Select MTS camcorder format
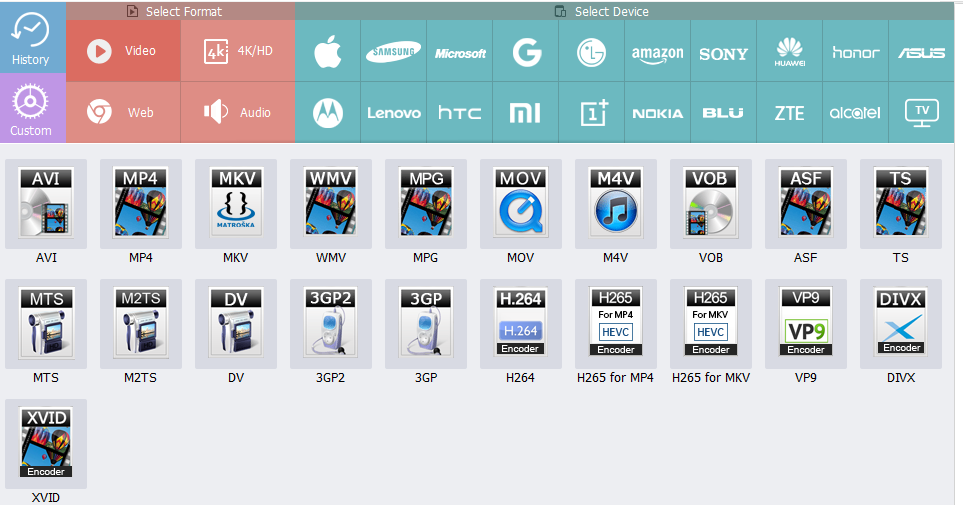Screen dimensions: 963x505 coord(46,324)
